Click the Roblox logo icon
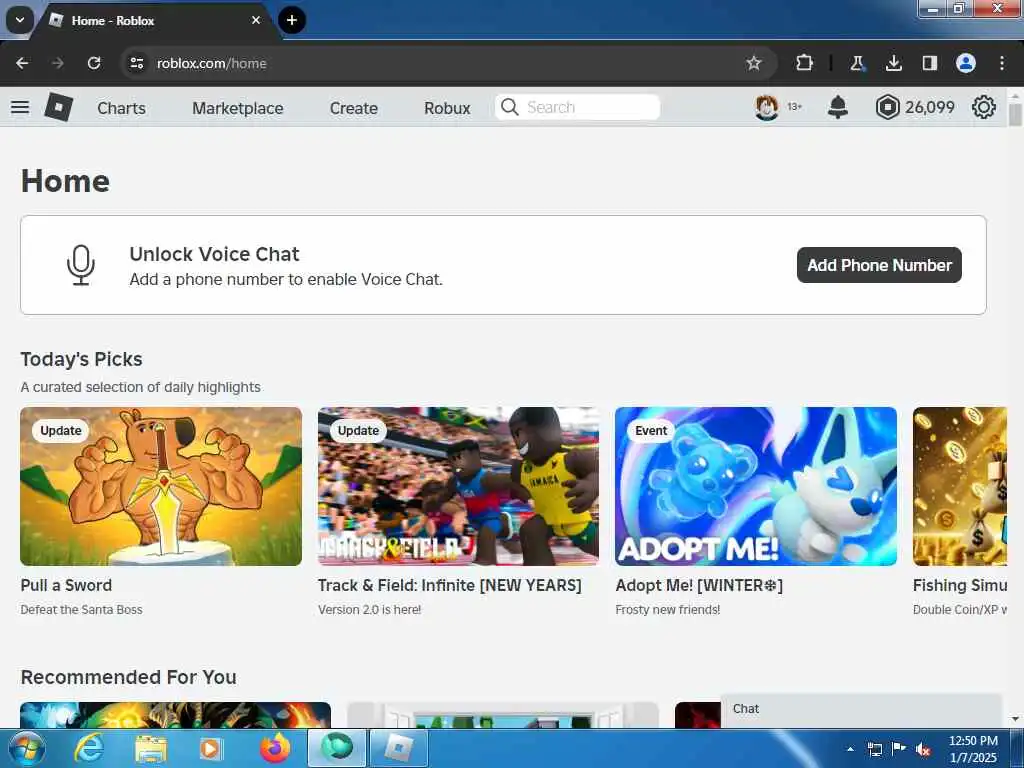 point(59,107)
